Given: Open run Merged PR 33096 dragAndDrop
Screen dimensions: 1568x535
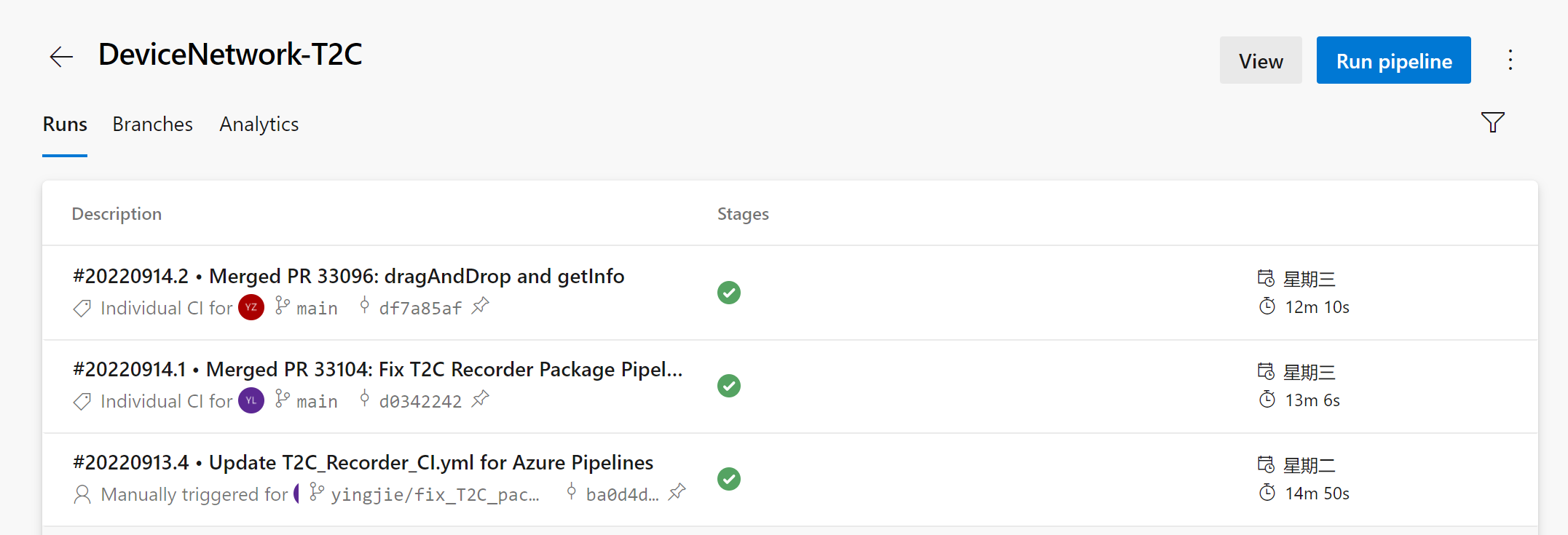Looking at the screenshot, I should tap(416, 277).
